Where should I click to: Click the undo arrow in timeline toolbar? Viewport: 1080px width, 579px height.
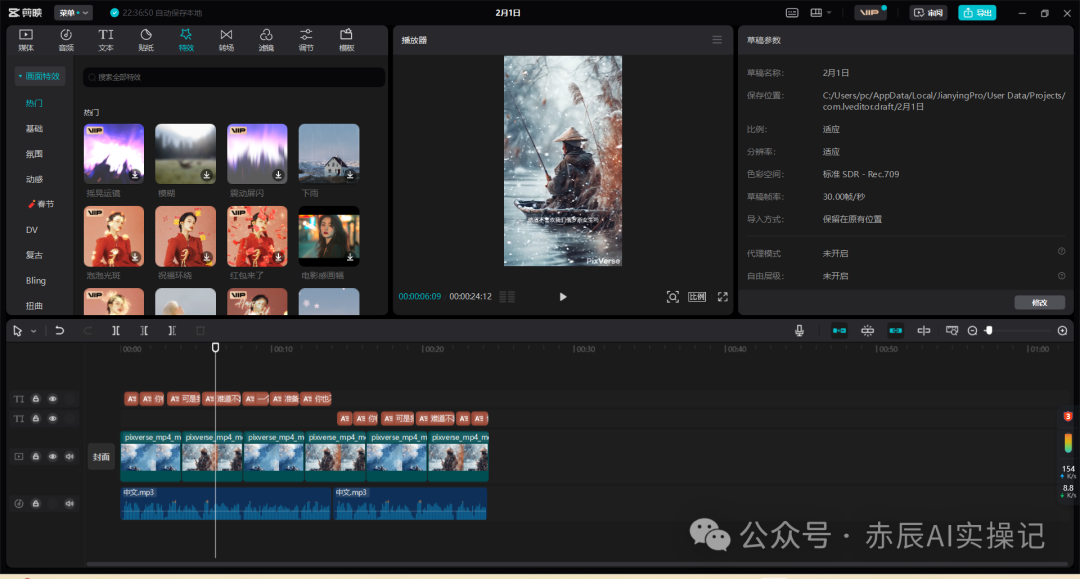point(60,330)
